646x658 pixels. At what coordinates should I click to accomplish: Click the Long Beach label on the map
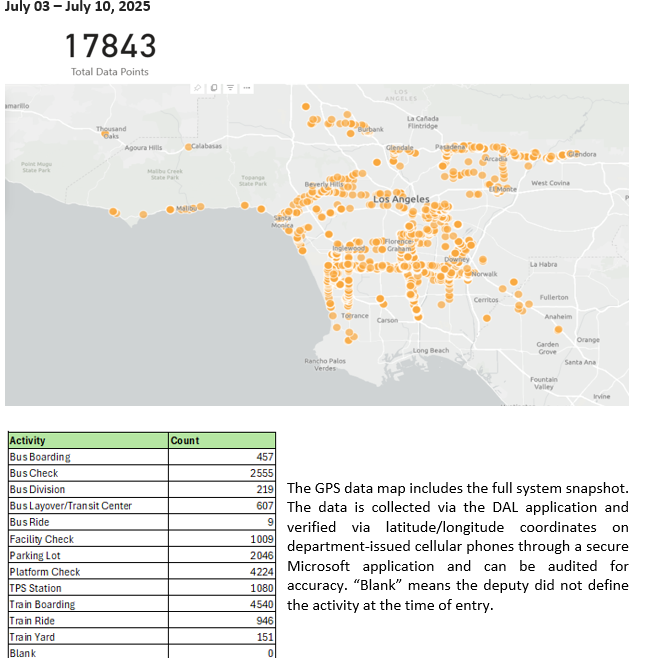431,351
